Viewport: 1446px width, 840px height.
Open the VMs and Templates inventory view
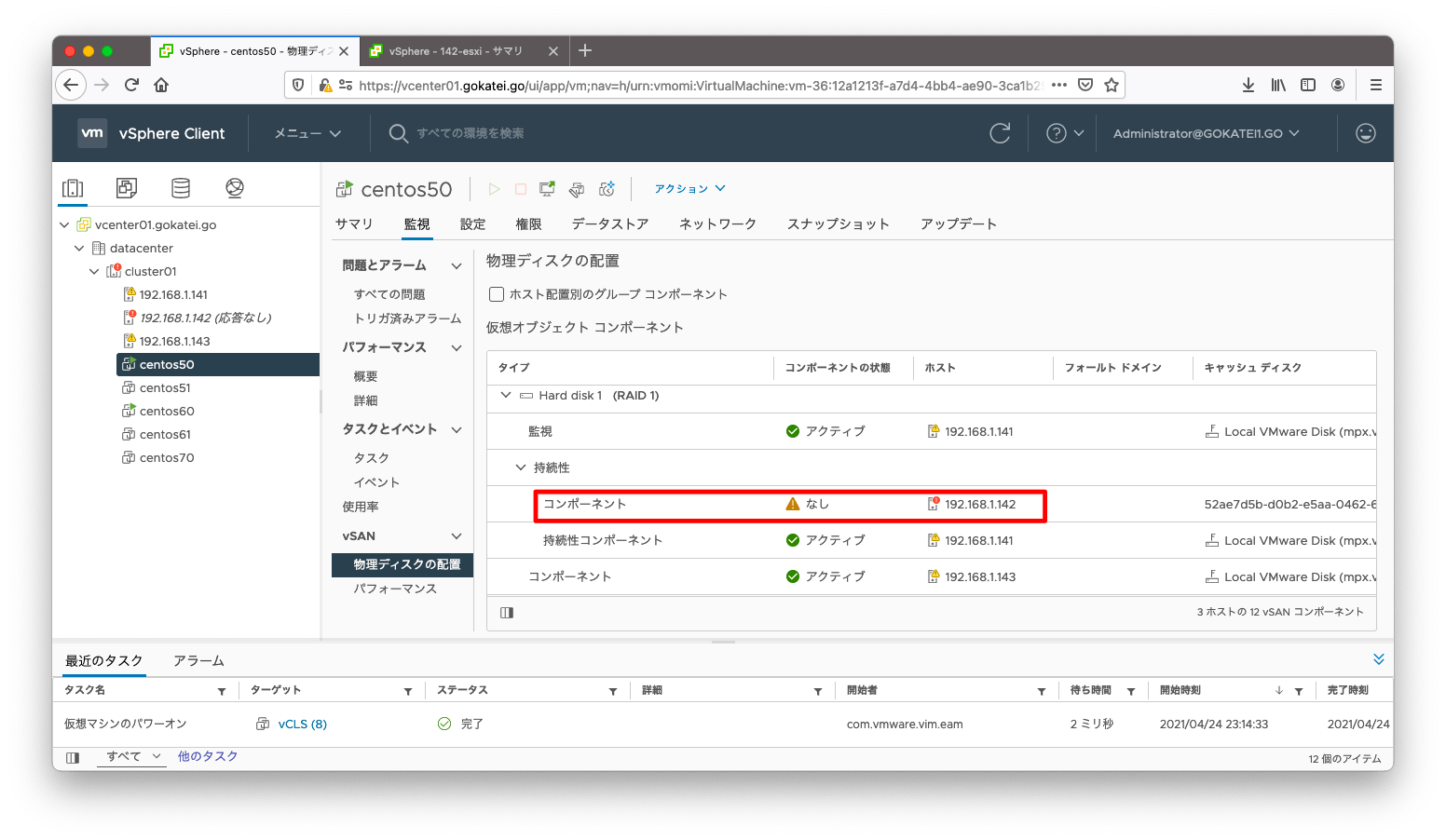point(127,187)
